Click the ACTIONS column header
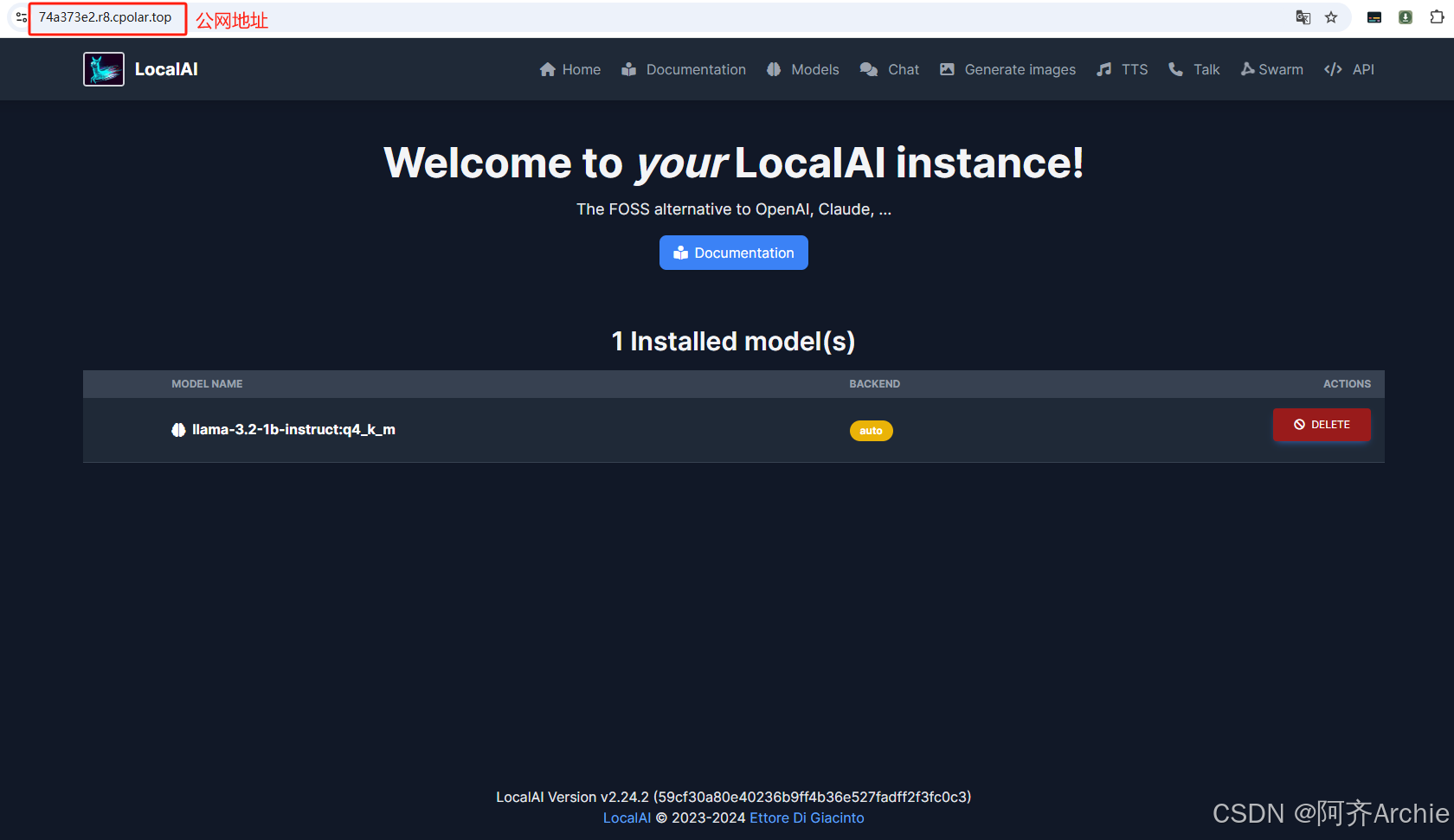 coord(1347,384)
